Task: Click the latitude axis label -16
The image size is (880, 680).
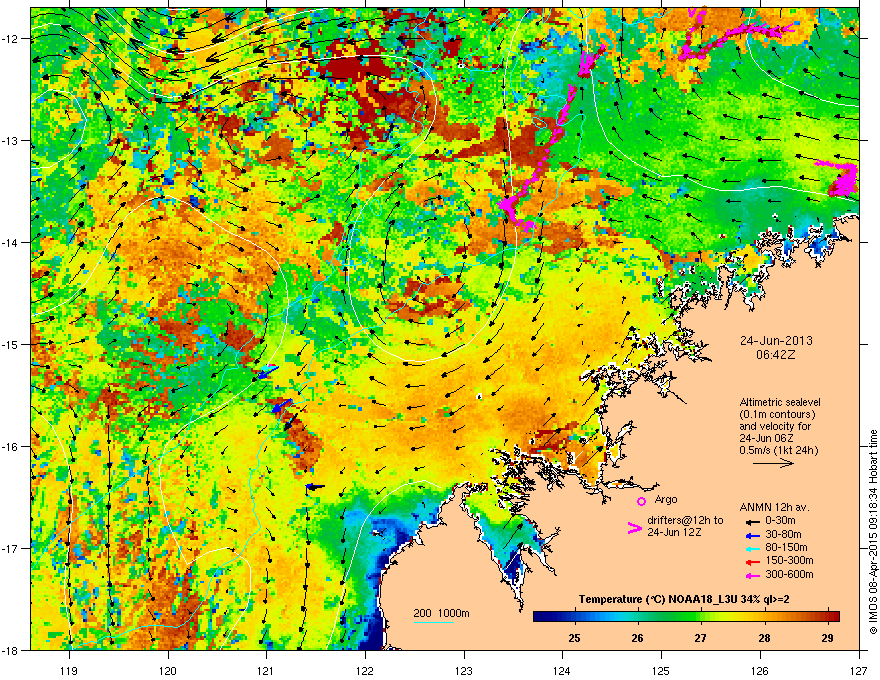Action: [11, 447]
